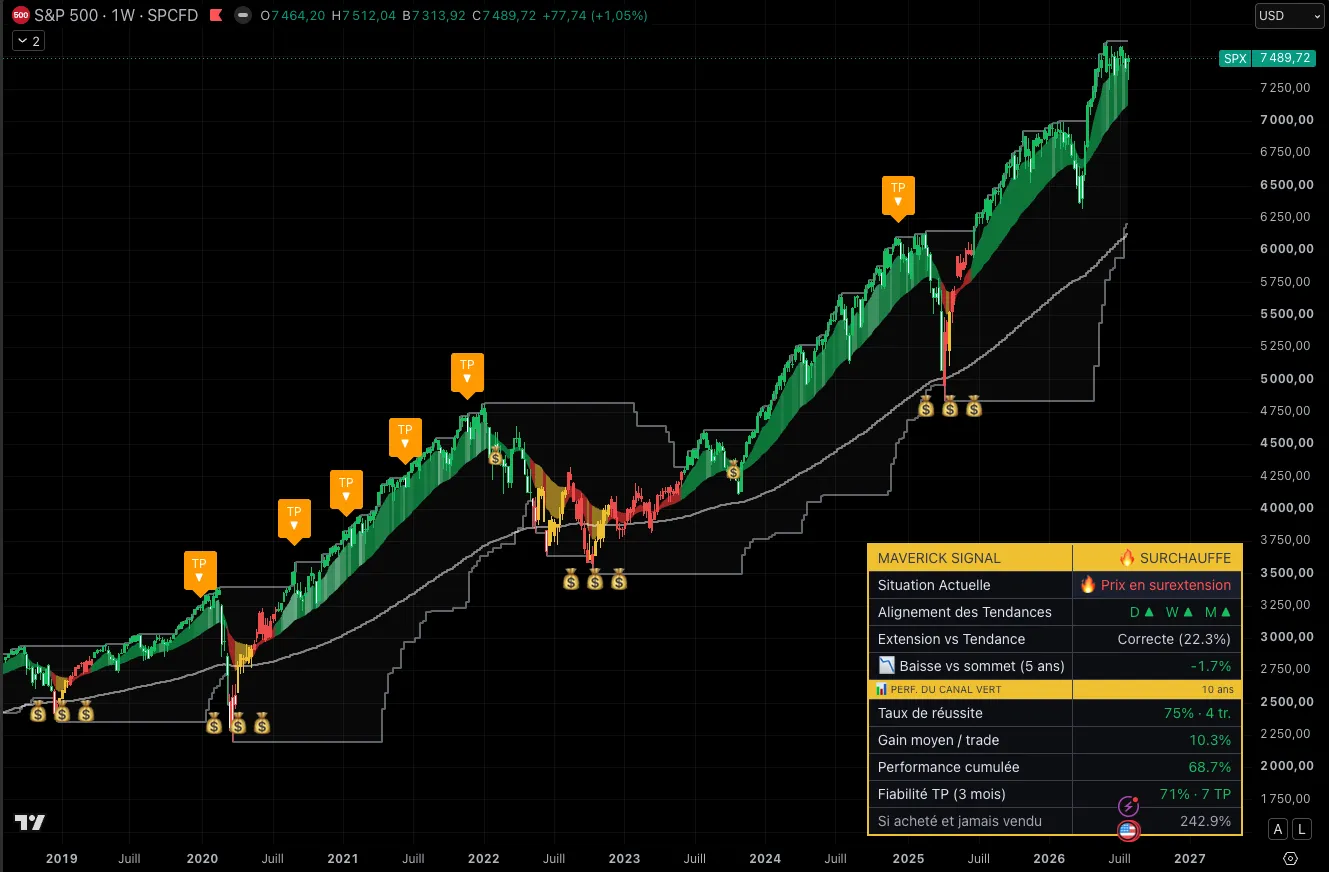
Task: Click the Gain moyen / trade 10.3% value
Action: tap(1211, 740)
